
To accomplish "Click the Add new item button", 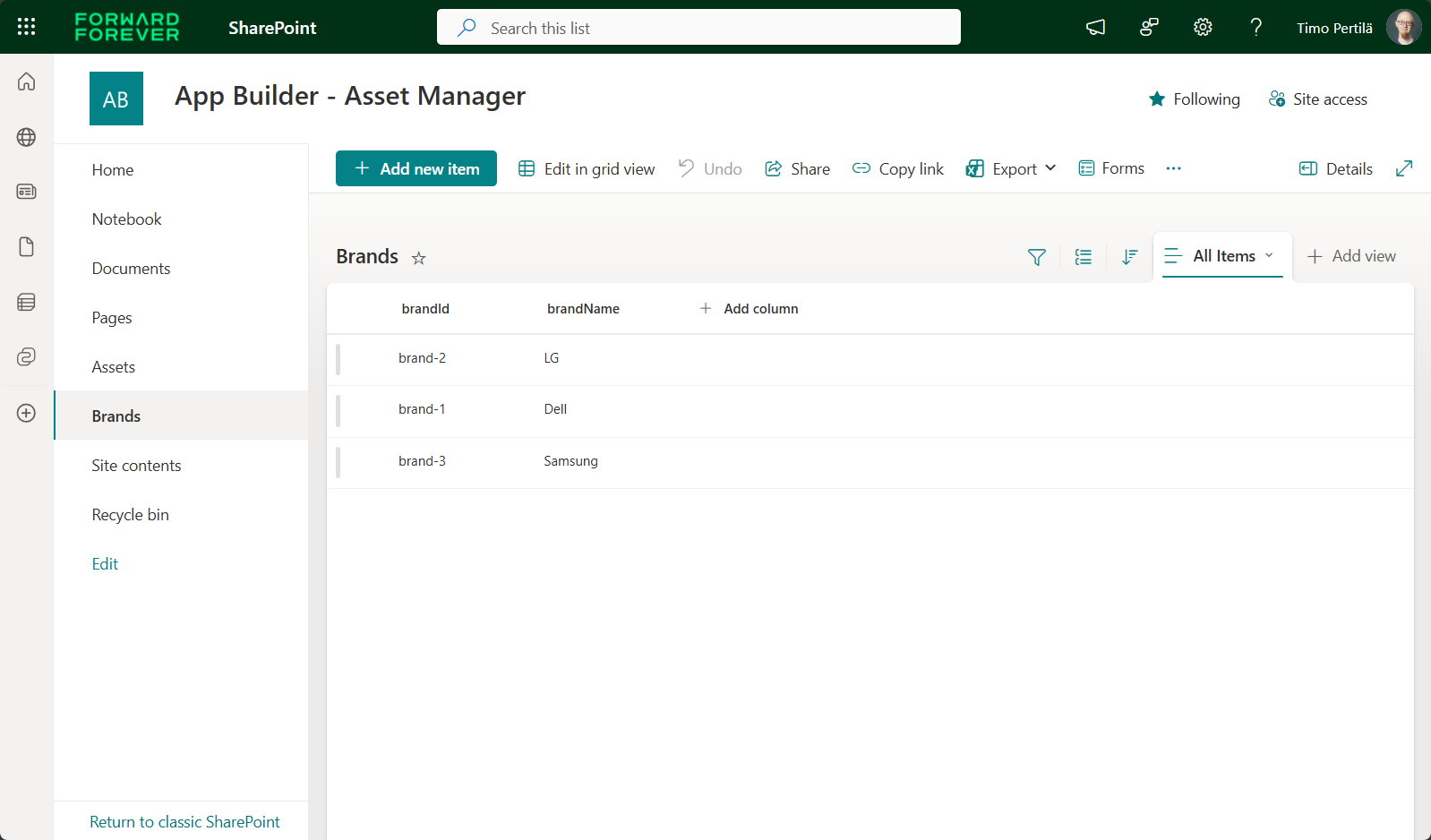I will point(416,168).
